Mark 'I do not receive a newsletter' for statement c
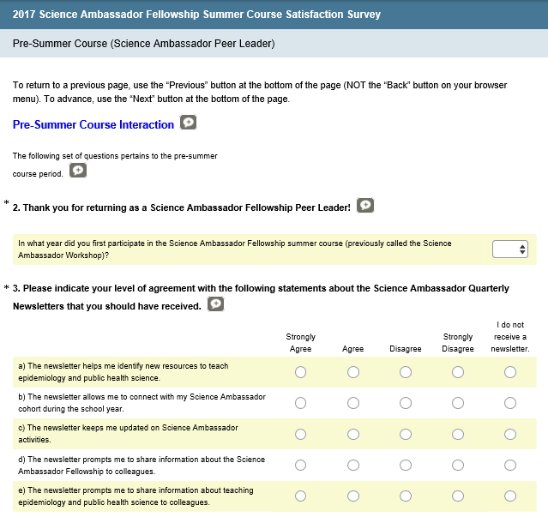The image size is (548, 523). point(510,434)
